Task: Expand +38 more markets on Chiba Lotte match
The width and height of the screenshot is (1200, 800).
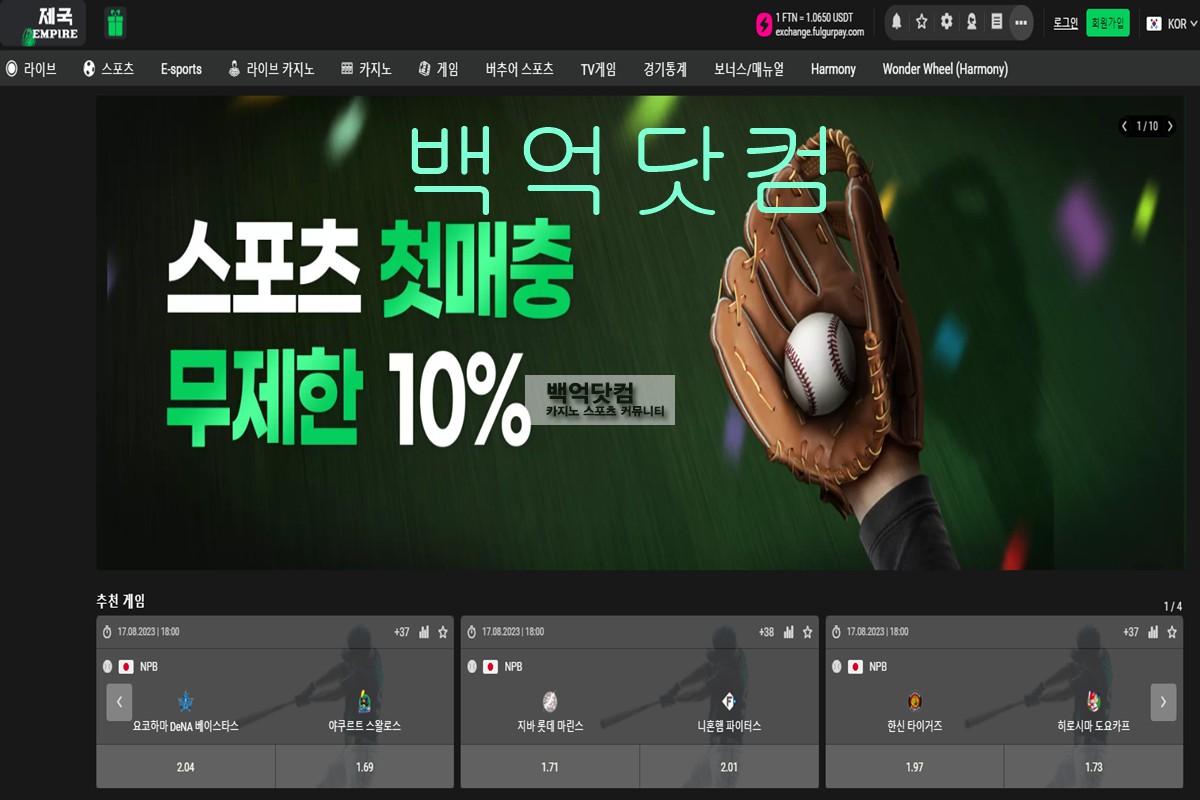Action: (x=766, y=632)
